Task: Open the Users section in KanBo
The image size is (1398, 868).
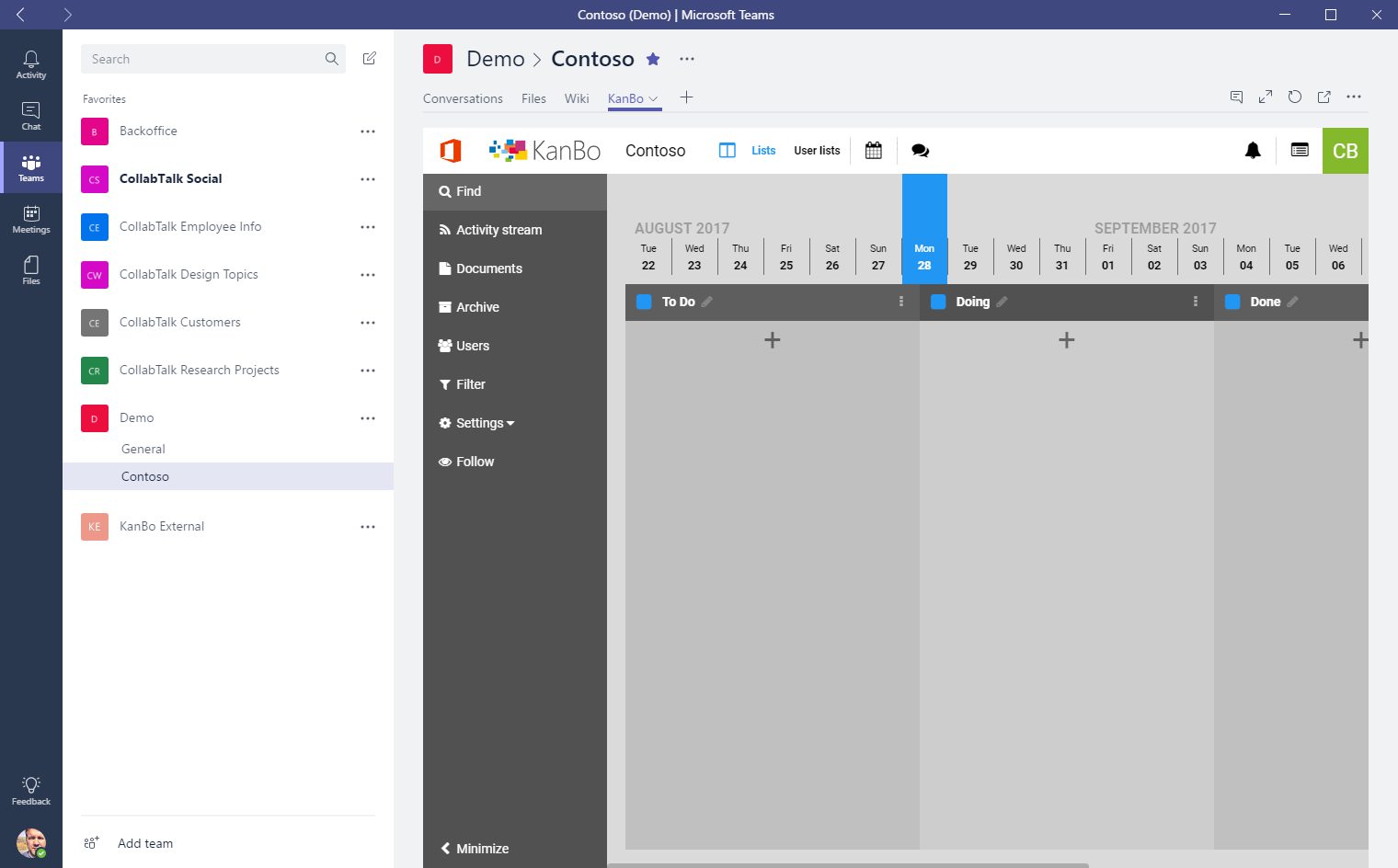Action: [472, 346]
